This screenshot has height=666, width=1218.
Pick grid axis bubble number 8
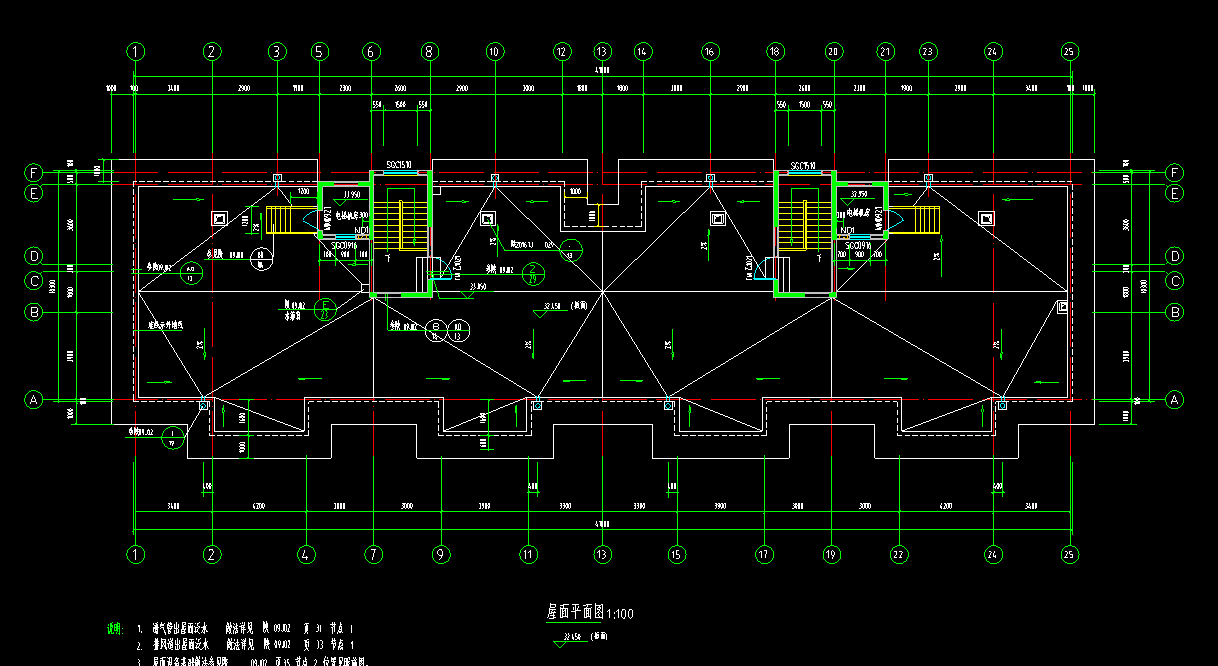(429, 51)
